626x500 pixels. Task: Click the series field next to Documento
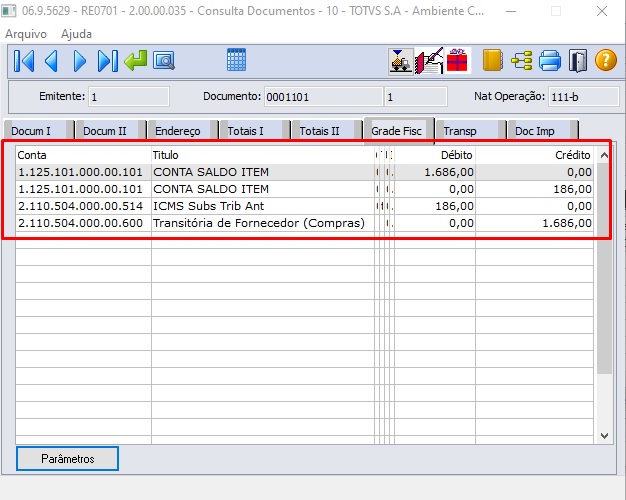(x=416, y=97)
